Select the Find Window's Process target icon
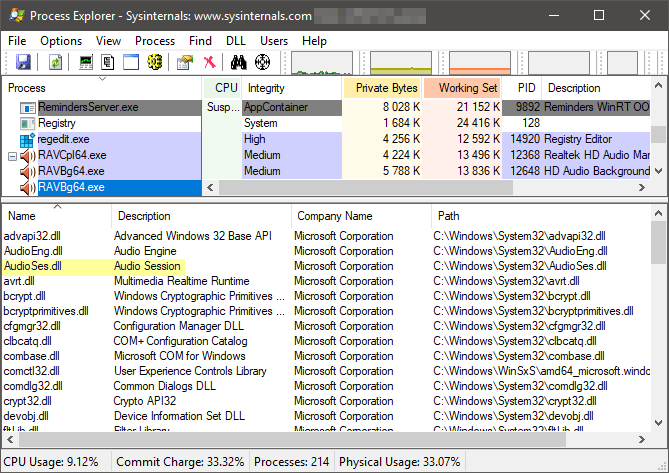 [x=262, y=62]
